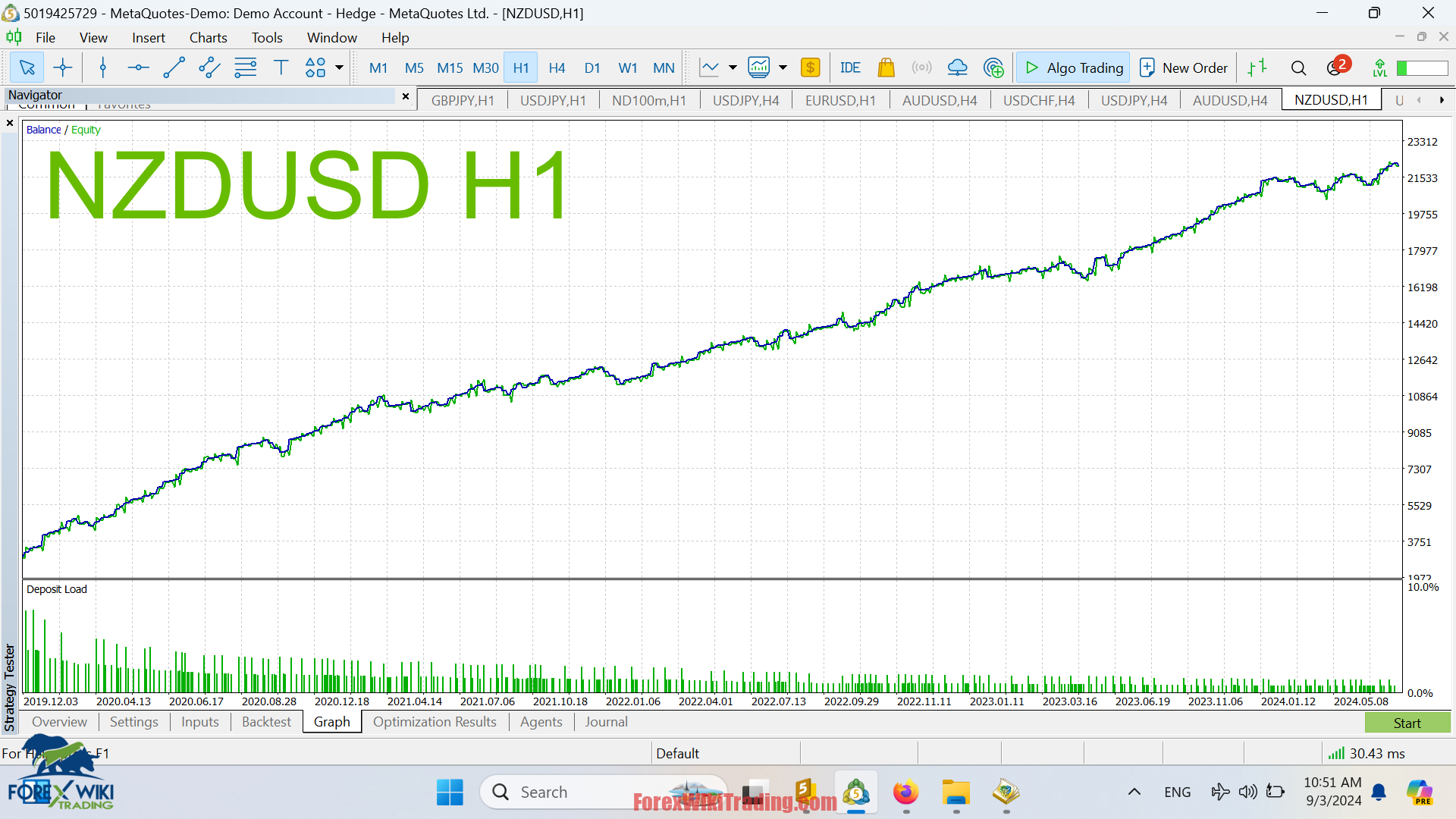Open the New Order dialog
Viewport: 1456px width, 819px height.
click(x=1183, y=67)
